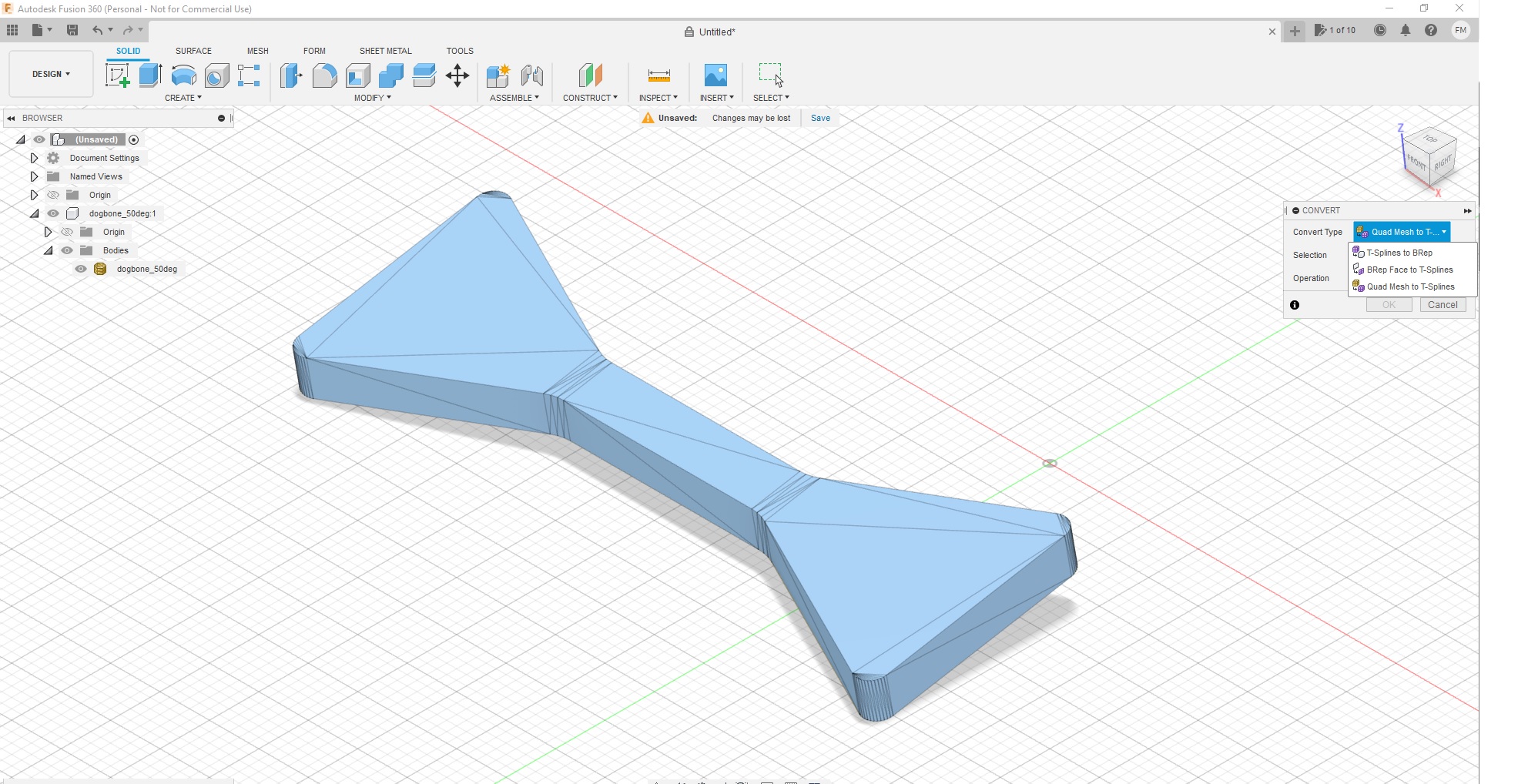Activate the Move/Copy tool
The height and width of the screenshot is (784, 1528).
point(457,75)
